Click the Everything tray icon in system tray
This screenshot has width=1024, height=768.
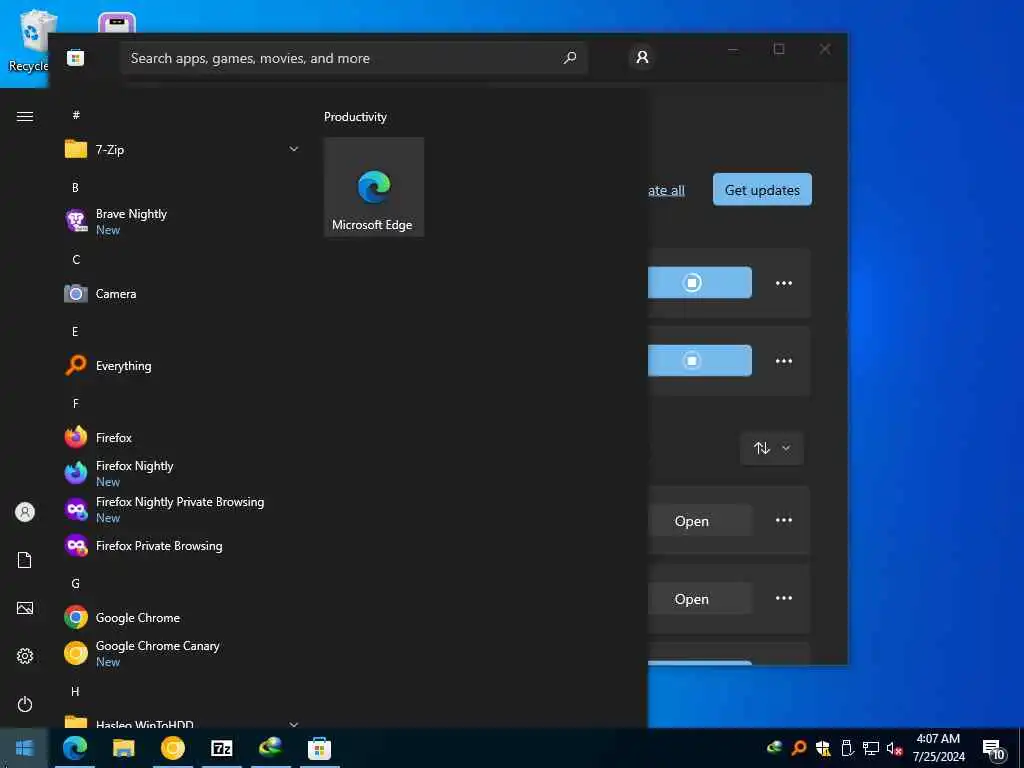coord(798,748)
